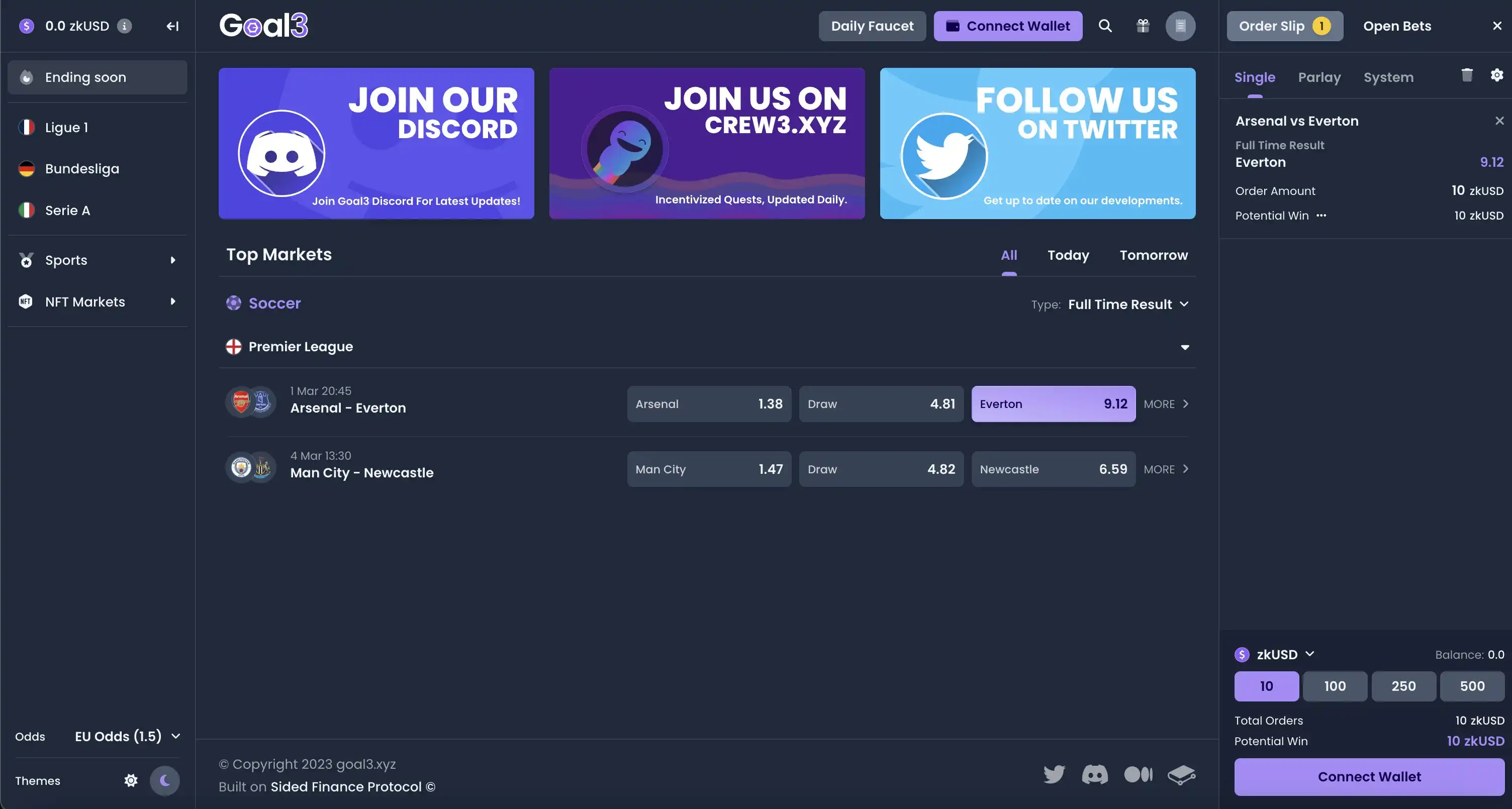Select Man City odds 1.47
This screenshot has width=1512, height=809.
[x=709, y=469]
